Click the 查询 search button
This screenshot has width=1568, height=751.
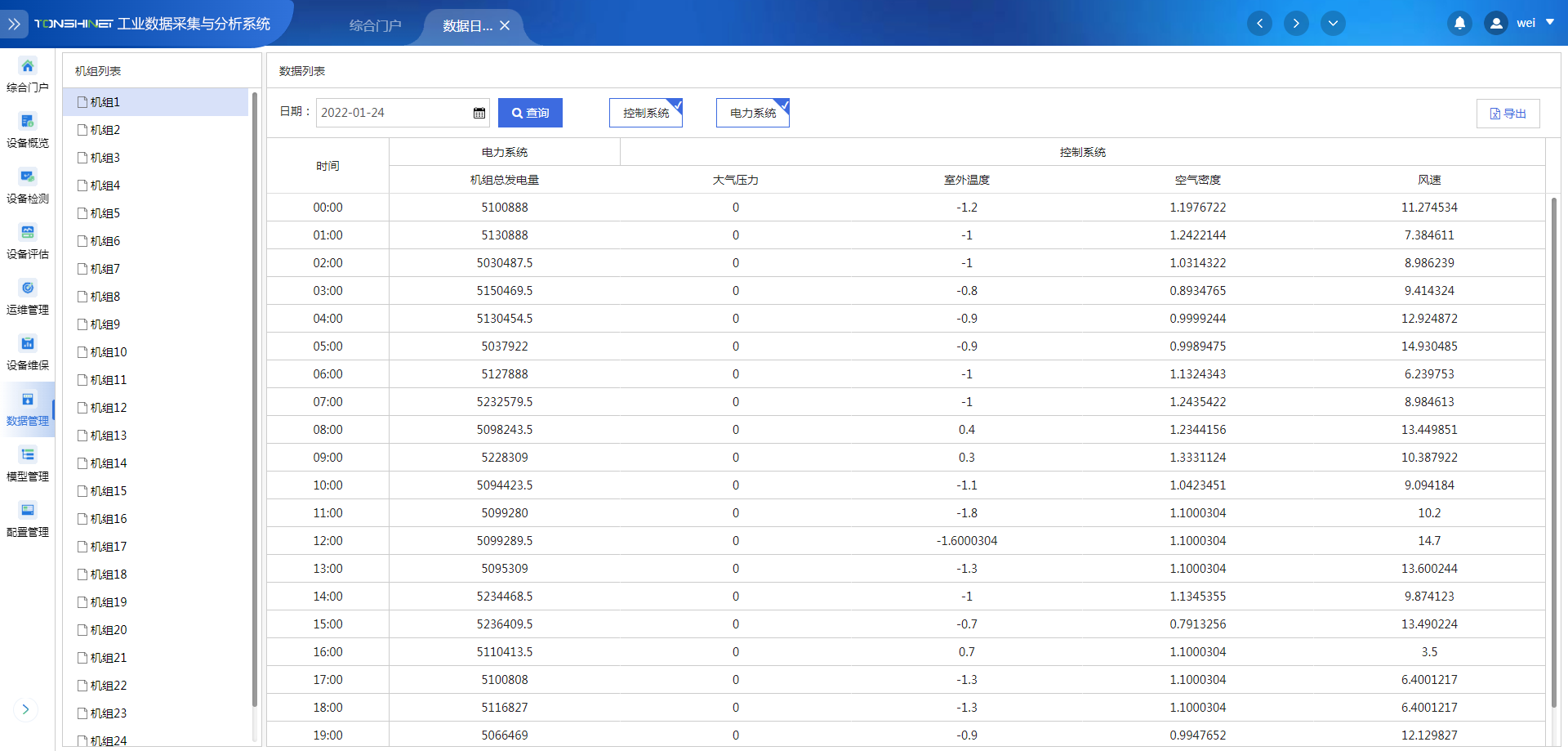pyautogui.click(x=530, y=113)
